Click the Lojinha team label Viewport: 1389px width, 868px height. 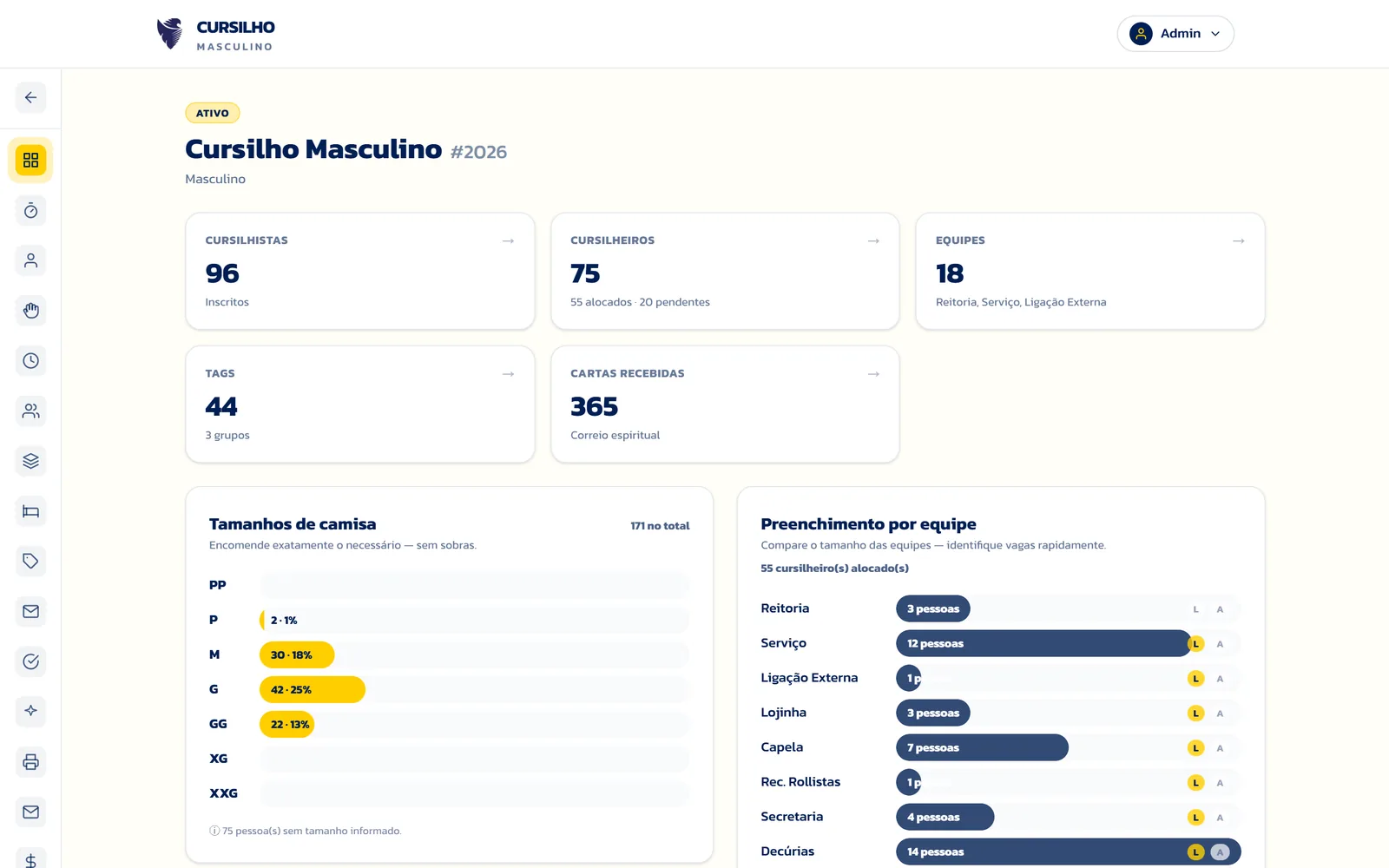click(783, 713)
